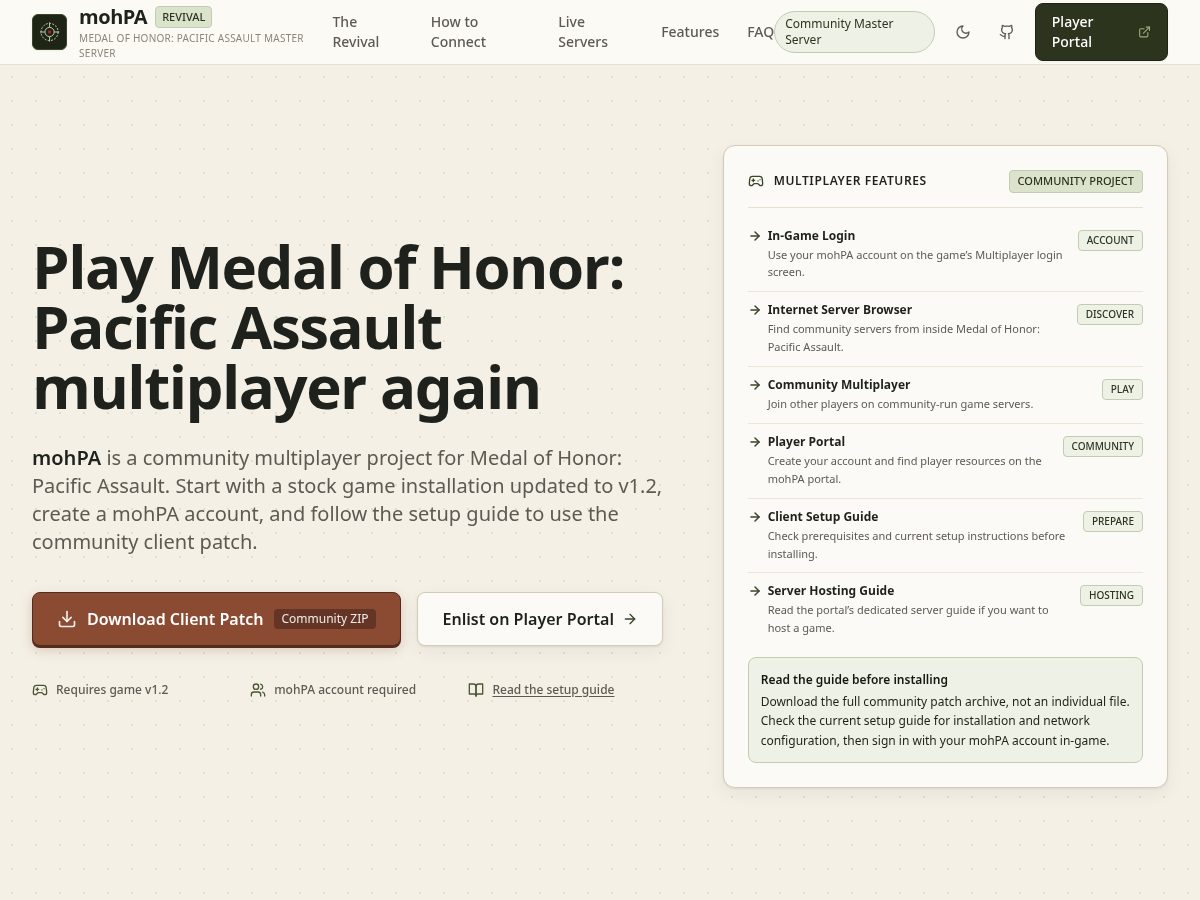Screen dimensions: 1200x900
Task: Click the Requires game v1.2 text
Action: coord(112,690)
